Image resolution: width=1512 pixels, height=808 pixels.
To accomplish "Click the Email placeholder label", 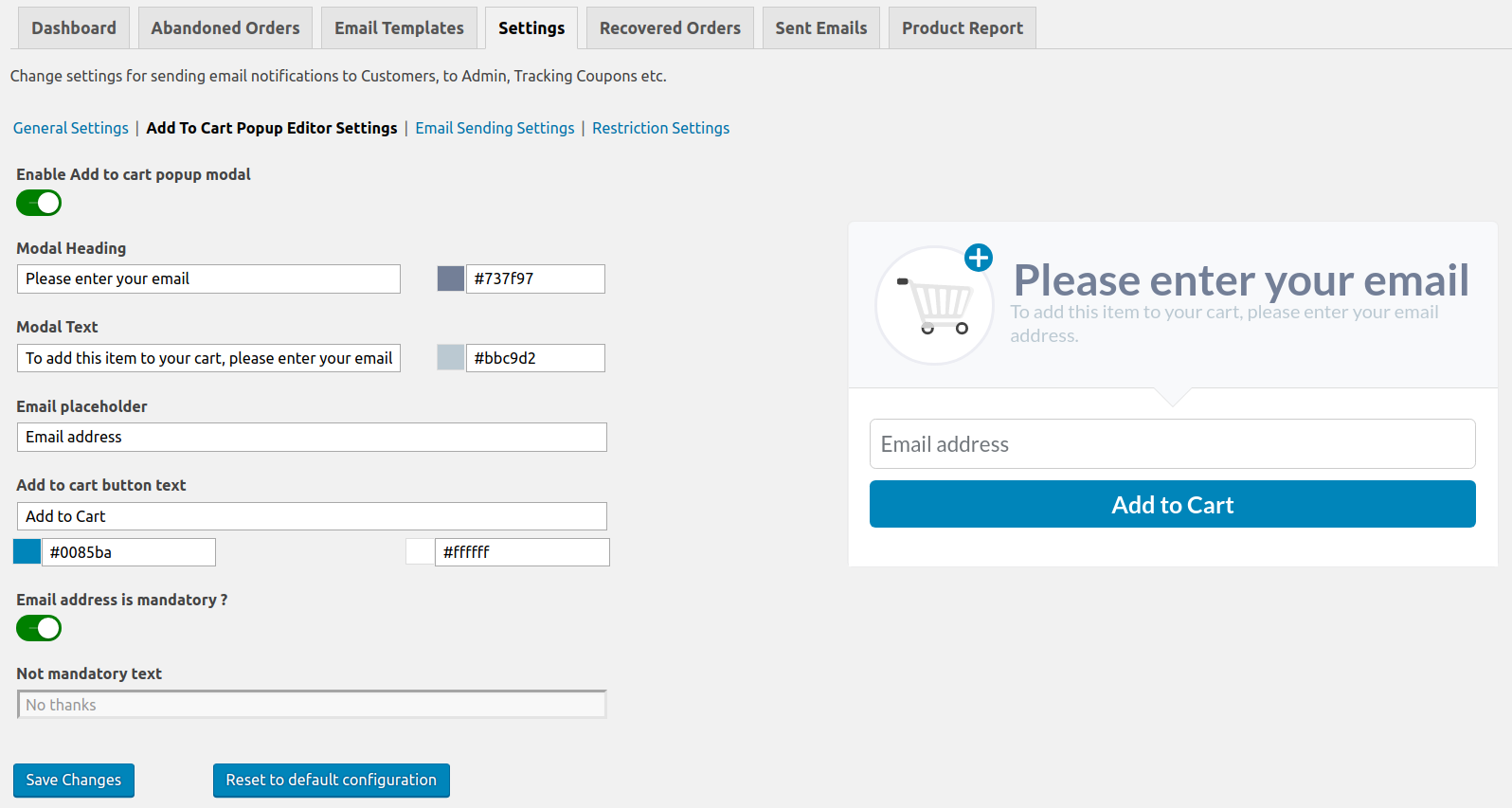I will 81,406.
